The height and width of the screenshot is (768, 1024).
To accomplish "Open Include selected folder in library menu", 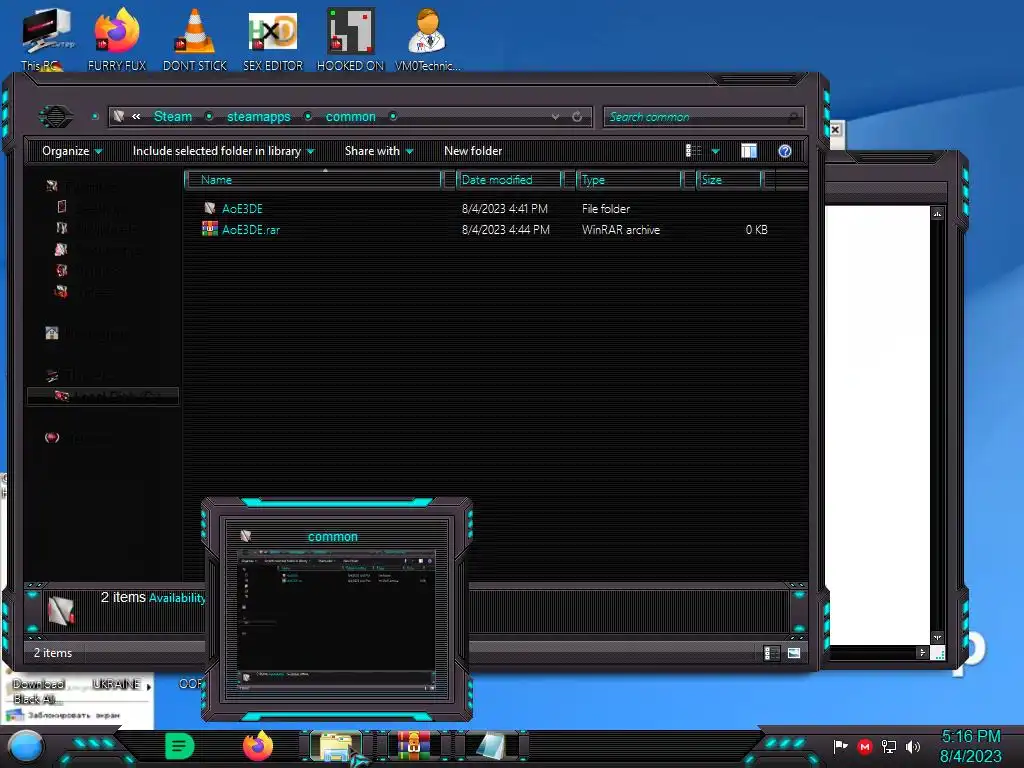I will pyautogui.click(x=223, y=151).
